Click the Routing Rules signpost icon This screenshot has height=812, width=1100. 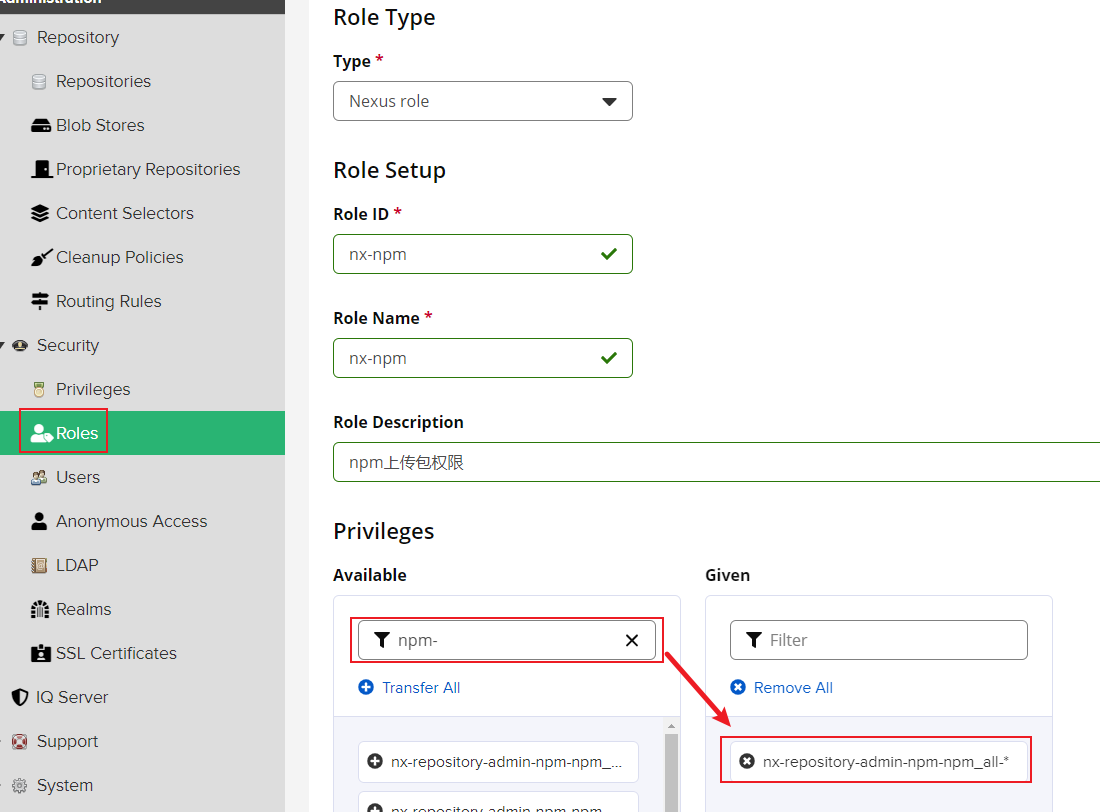click(x=40, y=301)
